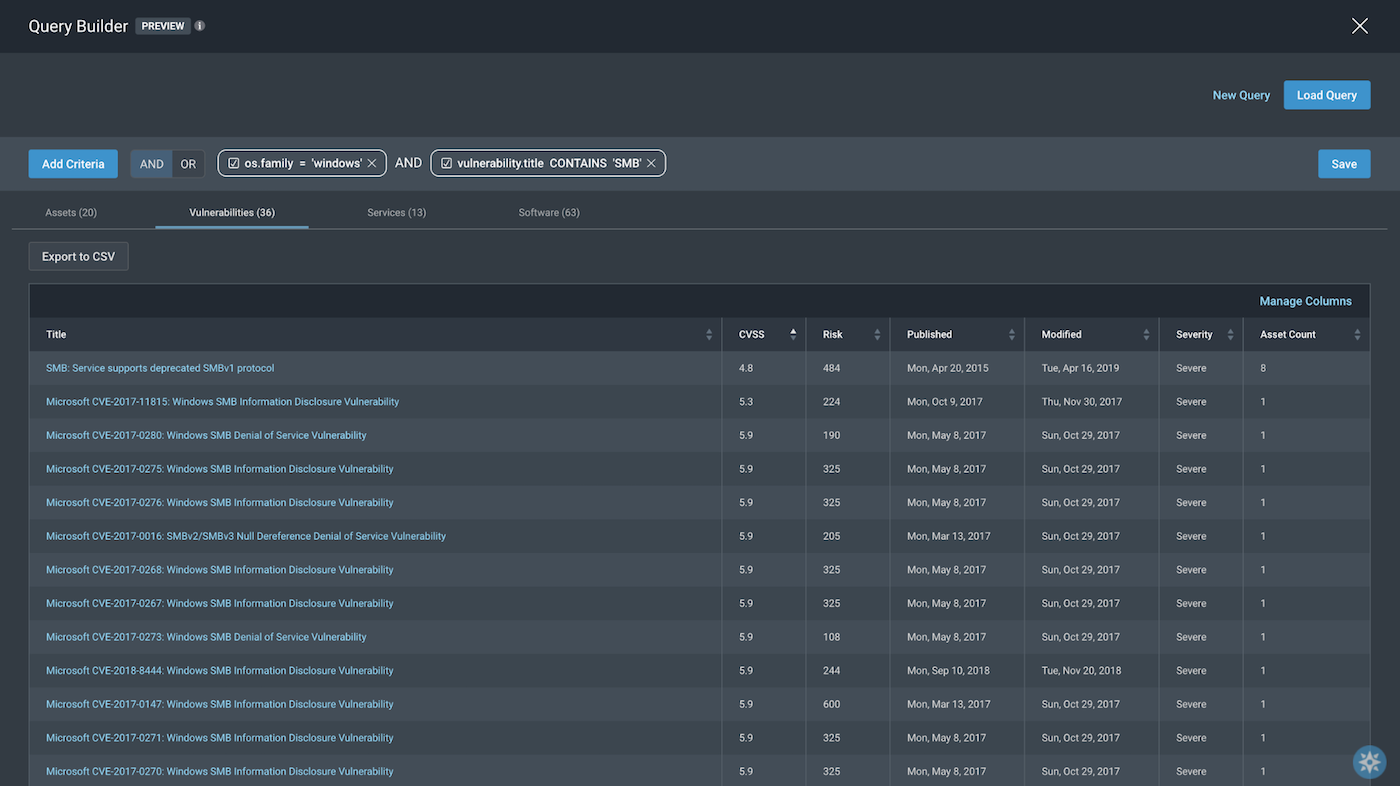Remove the vulnerability.title SMB criteria chip
This screenshot has width=1400, height=786.
pyautogui.click(x=651, y=163)
